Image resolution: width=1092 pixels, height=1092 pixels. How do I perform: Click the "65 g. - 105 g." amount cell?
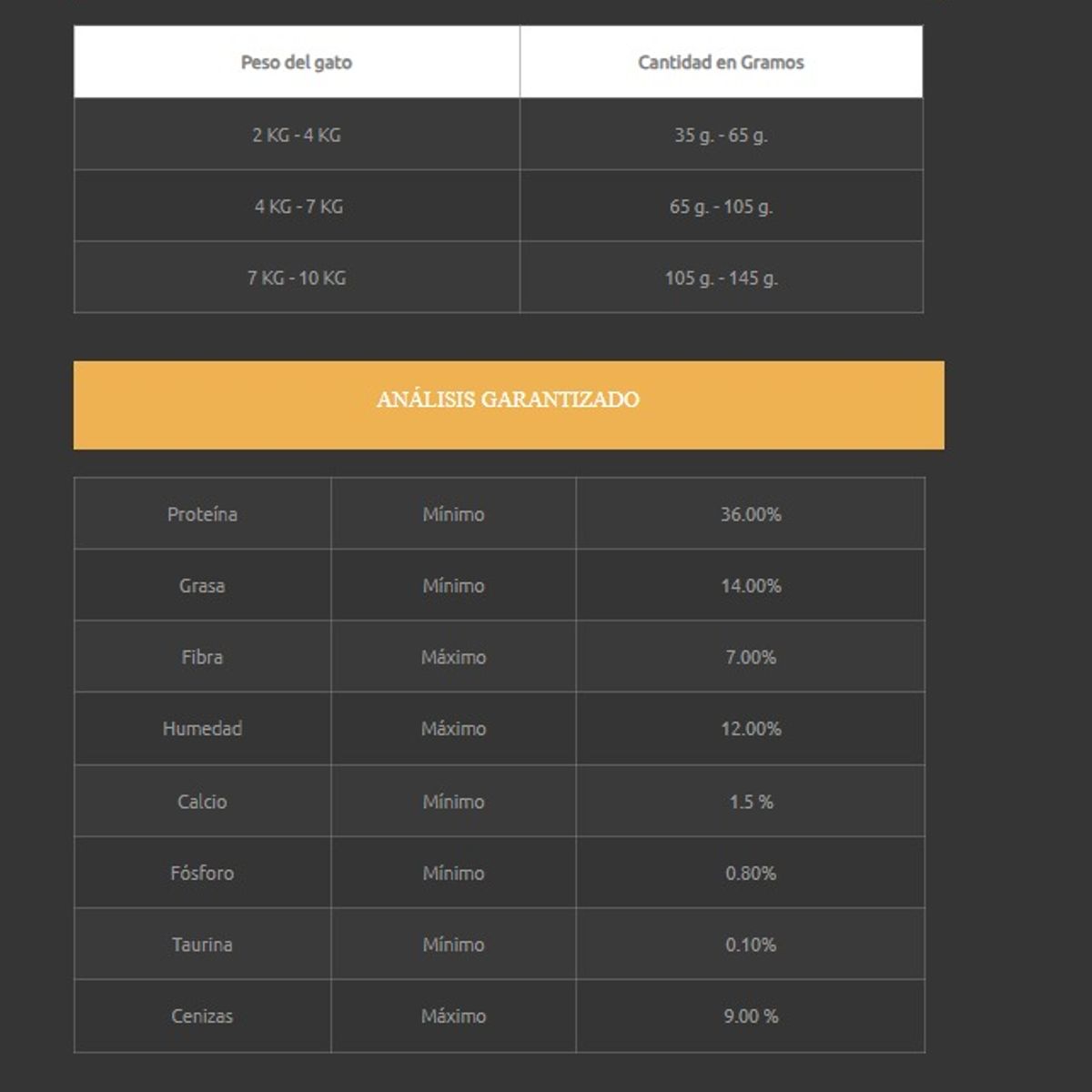721,207
